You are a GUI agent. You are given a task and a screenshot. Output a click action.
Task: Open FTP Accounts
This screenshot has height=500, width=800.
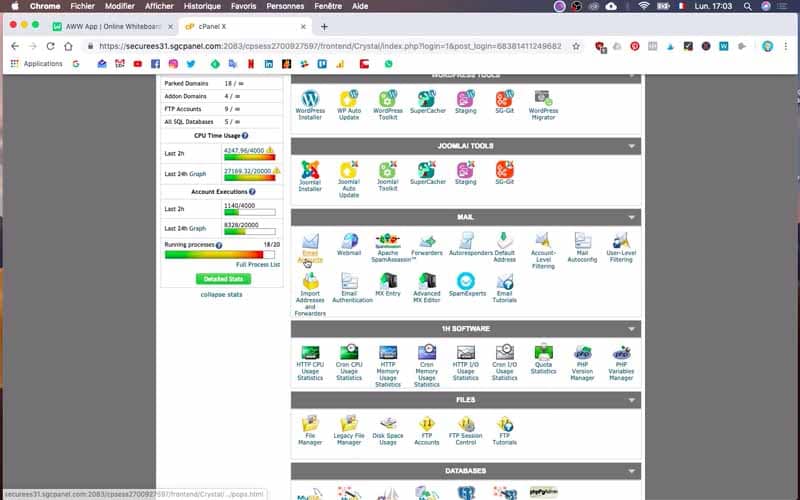[x=427, y=431]
